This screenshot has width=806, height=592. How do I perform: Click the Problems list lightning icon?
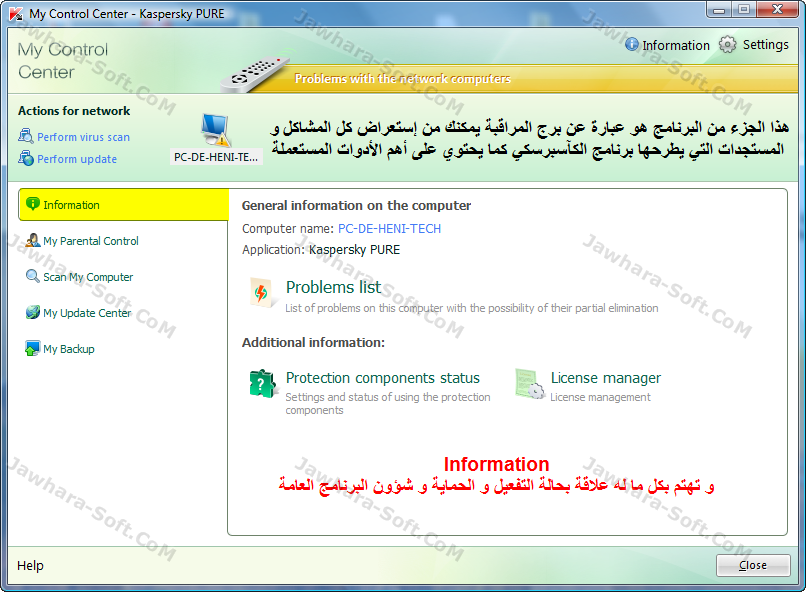point(261,292)
